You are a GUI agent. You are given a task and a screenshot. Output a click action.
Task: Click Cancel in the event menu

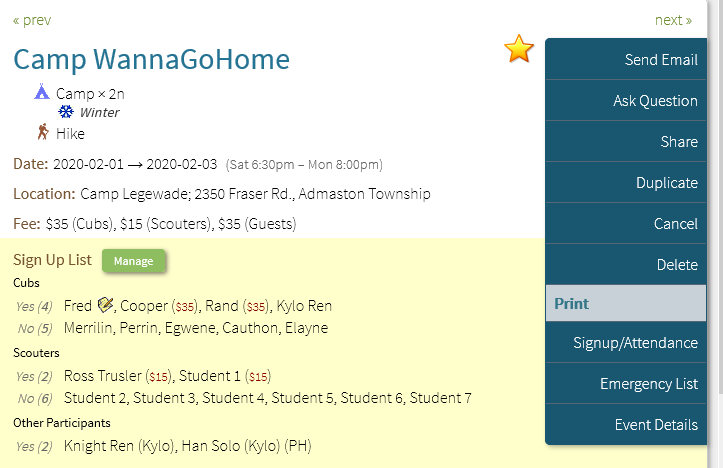626,224
